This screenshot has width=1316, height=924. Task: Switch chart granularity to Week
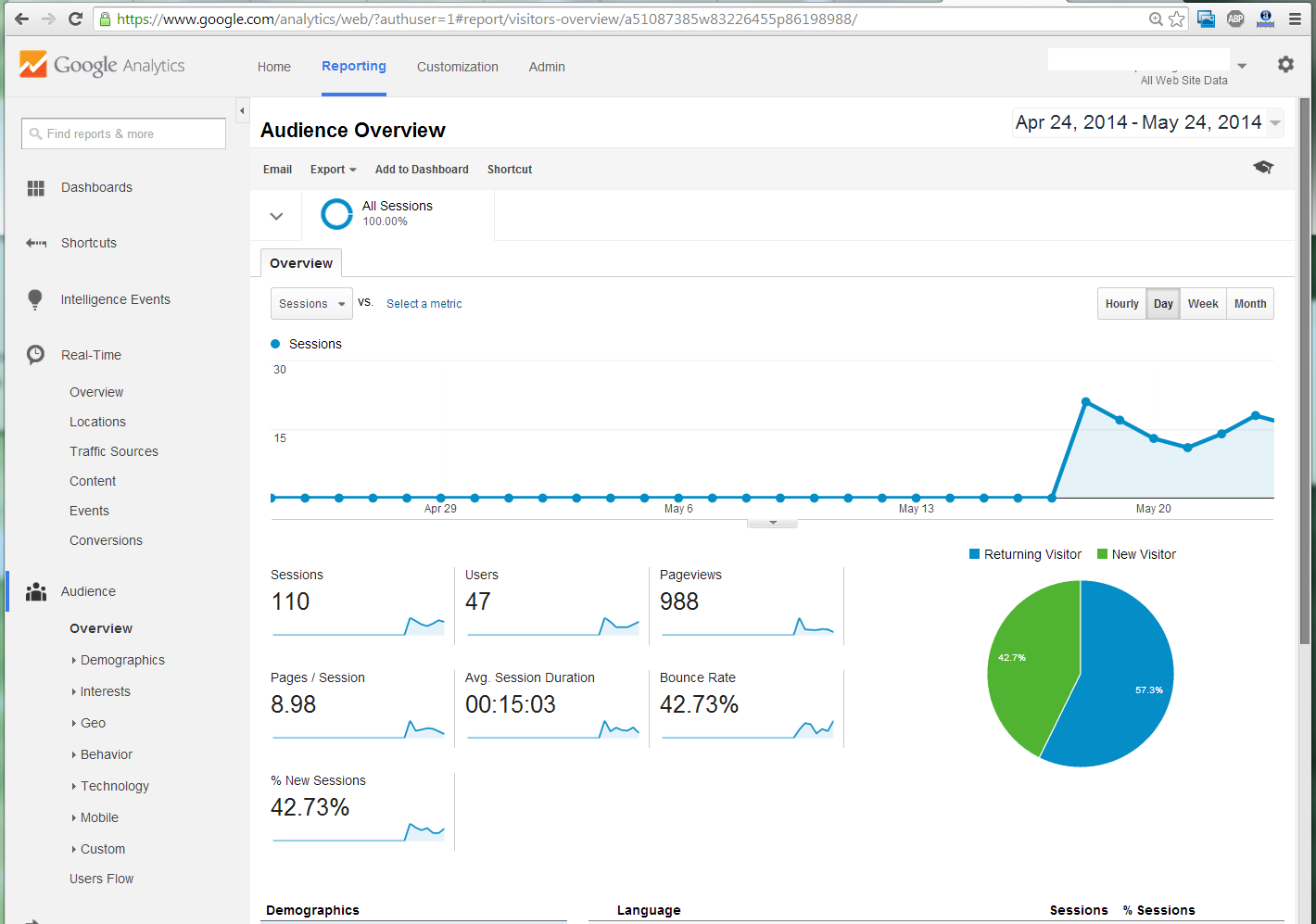(1203, 304)
